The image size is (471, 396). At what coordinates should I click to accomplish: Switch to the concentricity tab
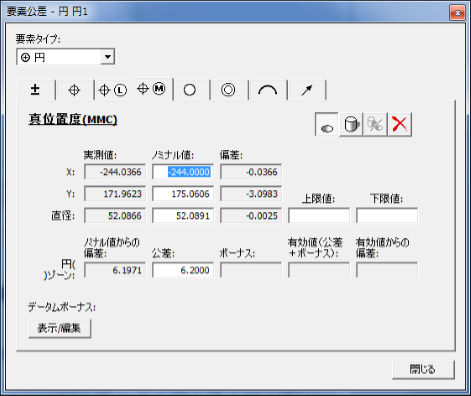tap(228, 90)
